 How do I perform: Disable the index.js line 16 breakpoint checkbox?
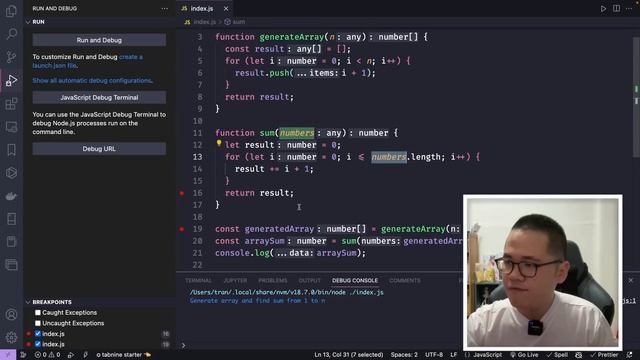point(38,334)
